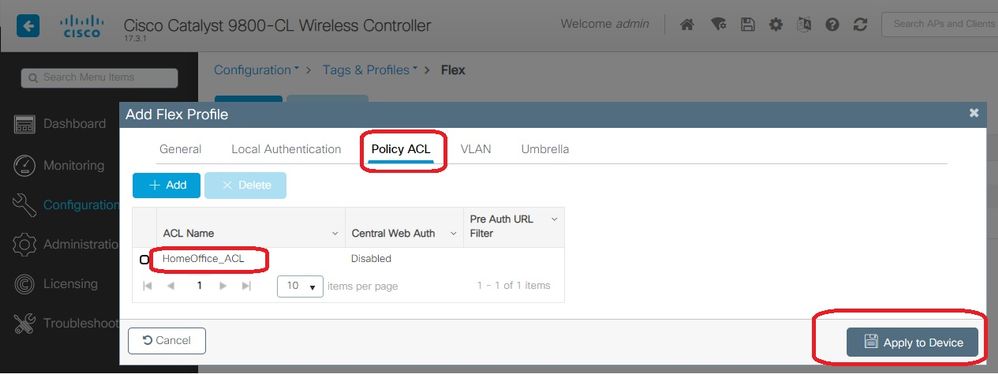Click the Save configuration floppy icon
998x374 pixels.
[747, 25]
